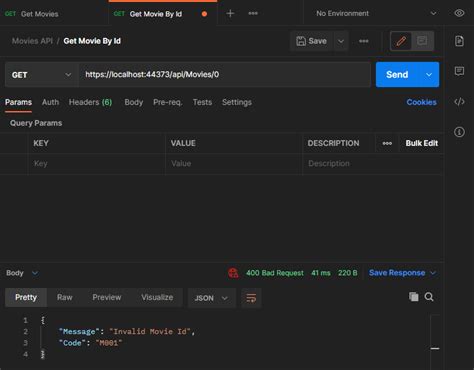Toggle word wrap icon in response
The height and width of the screenshot is (370, 474).
251,298
